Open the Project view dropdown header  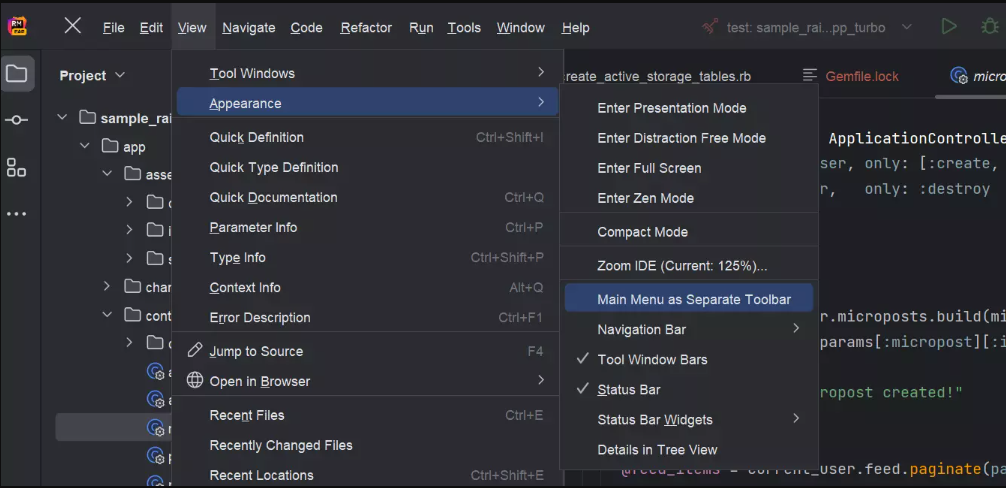tap(92, 75)
